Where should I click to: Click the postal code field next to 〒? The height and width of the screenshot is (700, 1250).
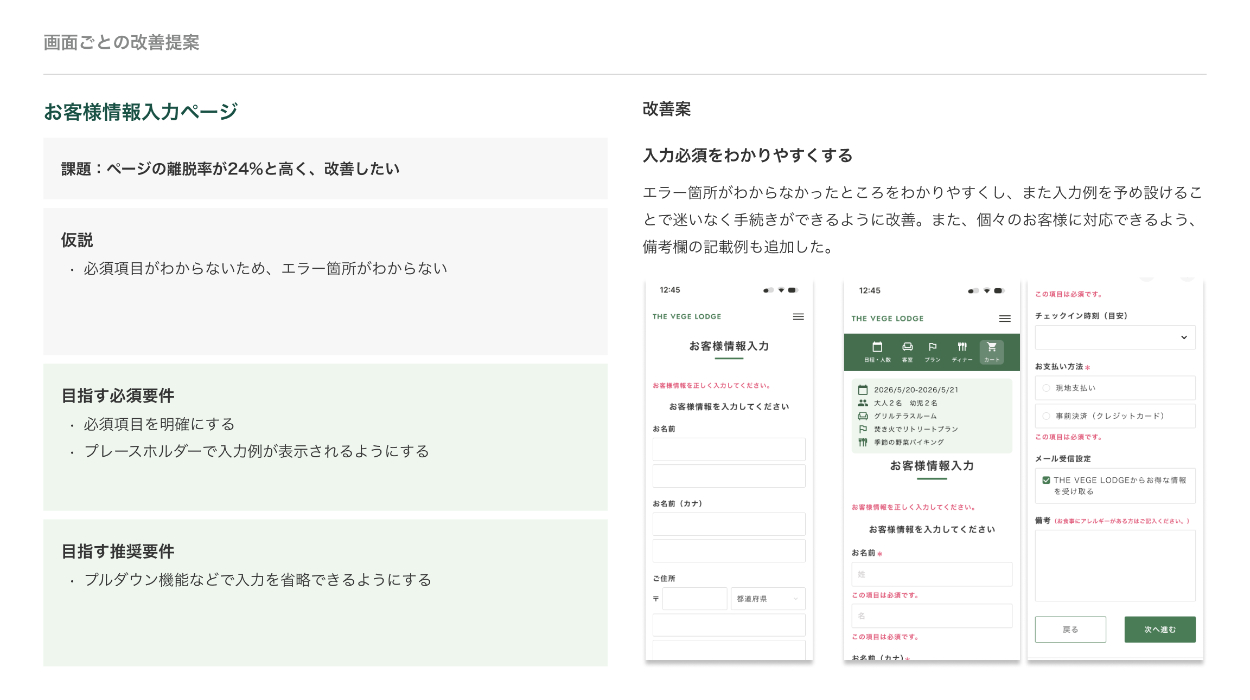tap(694, 599)
